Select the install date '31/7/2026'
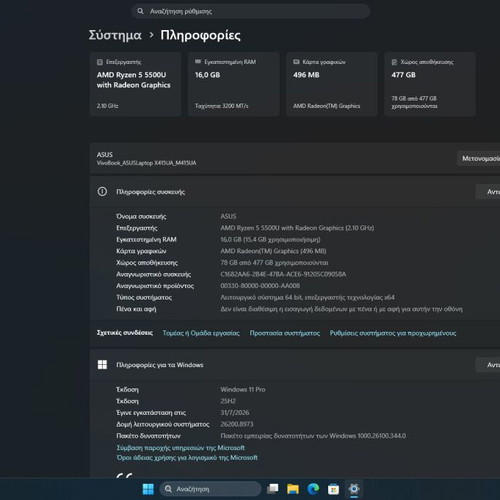The image size is (500, 500). click(235, 413)
